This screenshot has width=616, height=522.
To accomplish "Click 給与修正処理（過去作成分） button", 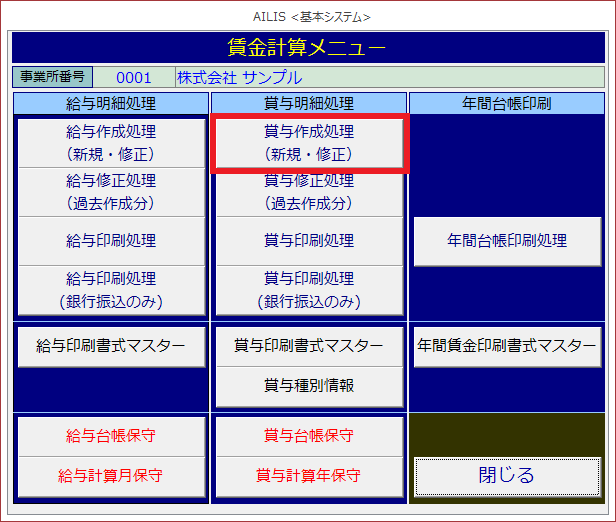I will [x=111, y=191].
